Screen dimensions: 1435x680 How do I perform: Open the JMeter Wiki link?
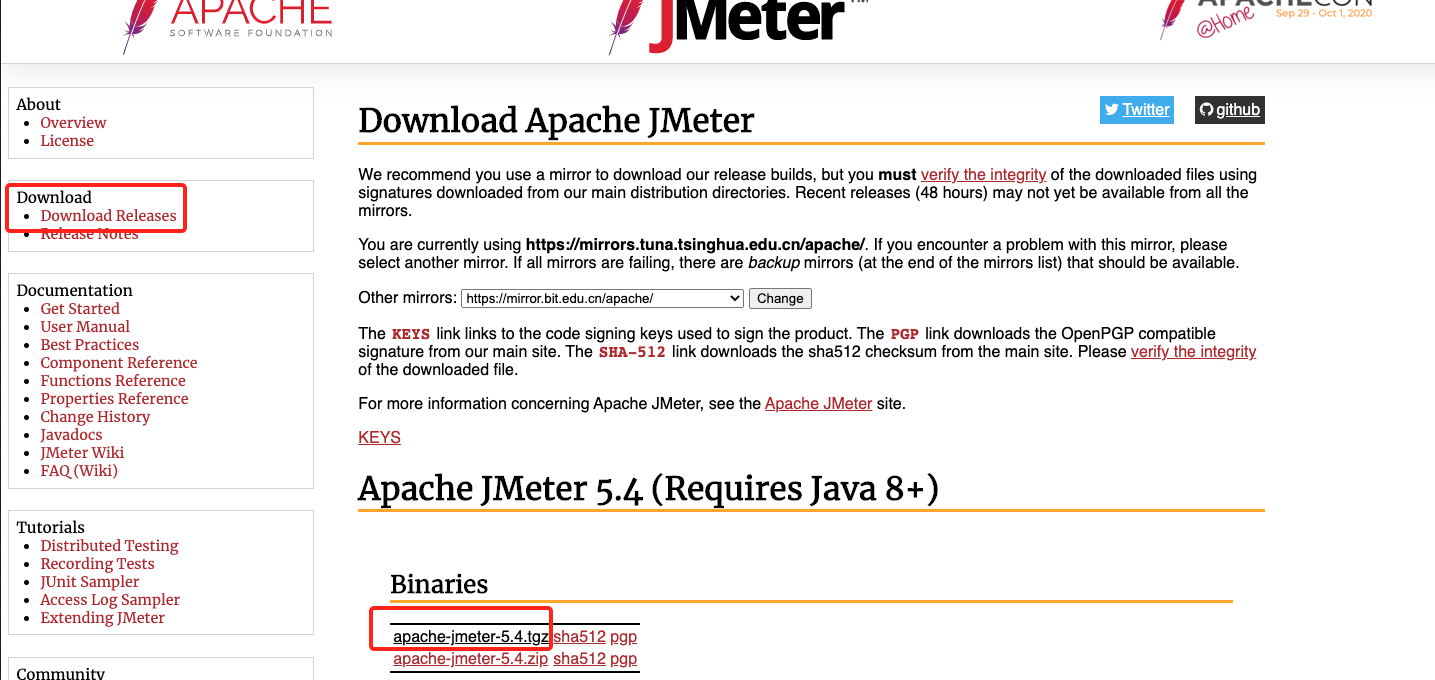(x=82, y=453)
